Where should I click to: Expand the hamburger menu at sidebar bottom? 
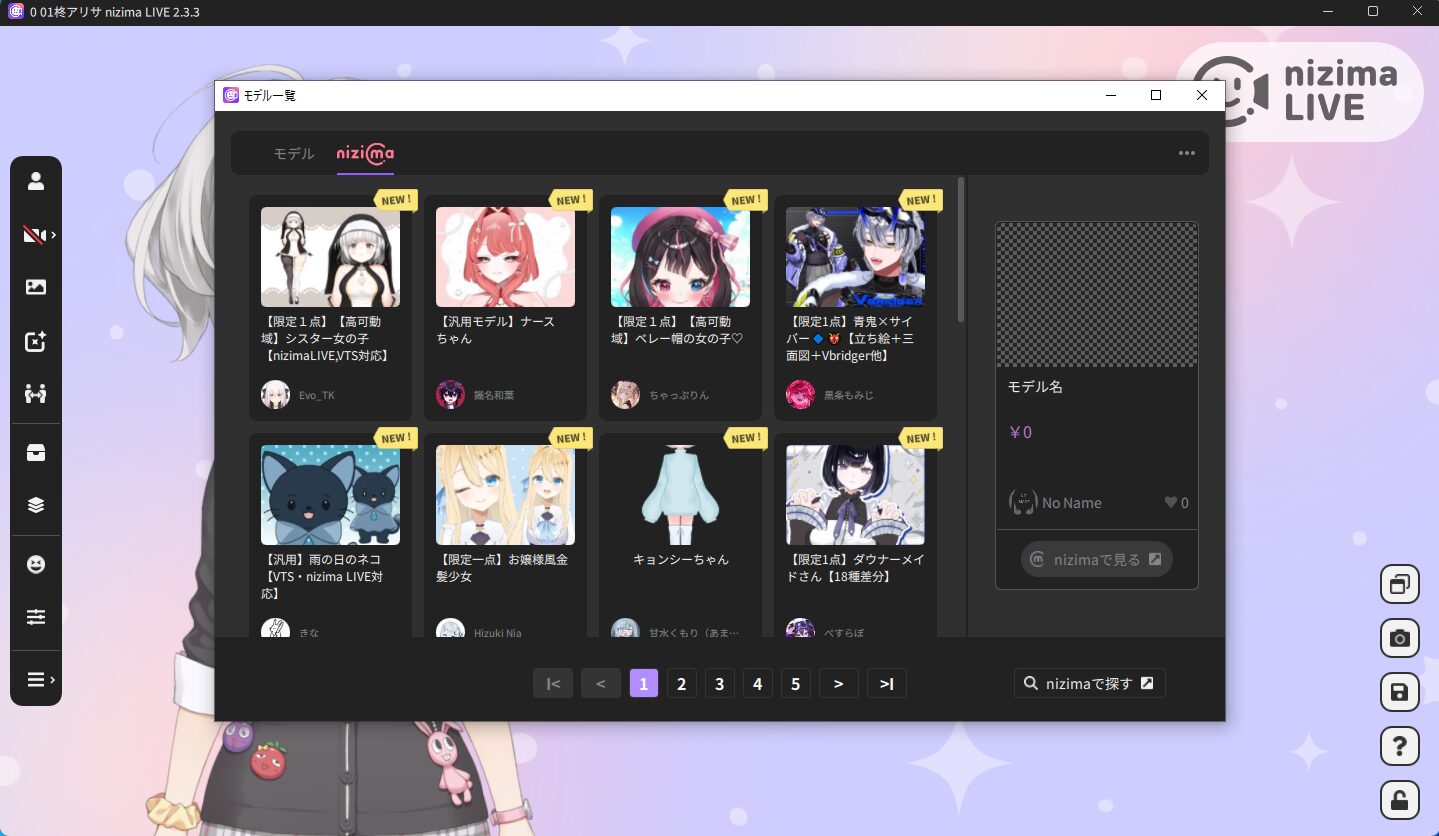[x=38, y=679]
